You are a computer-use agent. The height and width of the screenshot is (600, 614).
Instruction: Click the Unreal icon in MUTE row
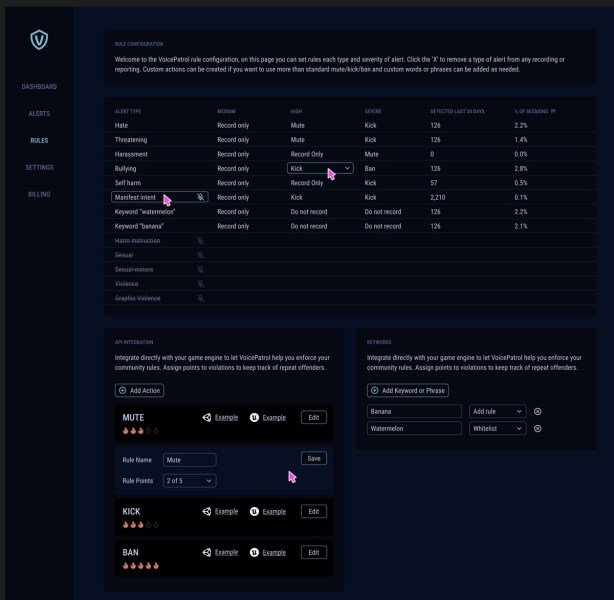[x=255, y=417]
